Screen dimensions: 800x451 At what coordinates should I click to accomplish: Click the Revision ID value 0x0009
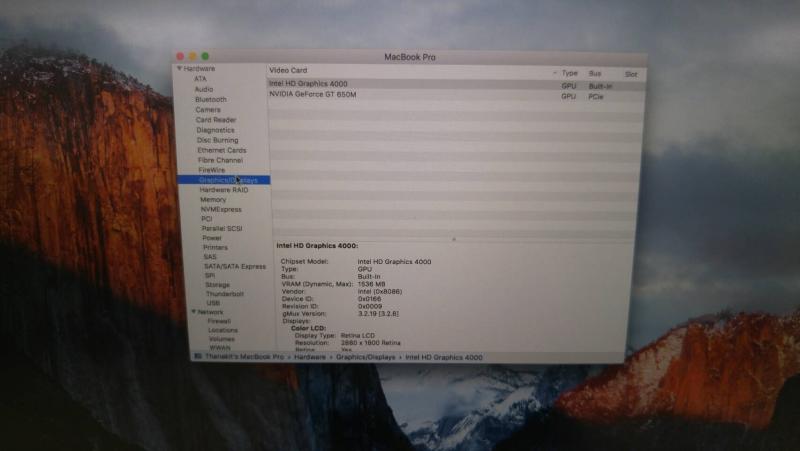pos(370,307)
